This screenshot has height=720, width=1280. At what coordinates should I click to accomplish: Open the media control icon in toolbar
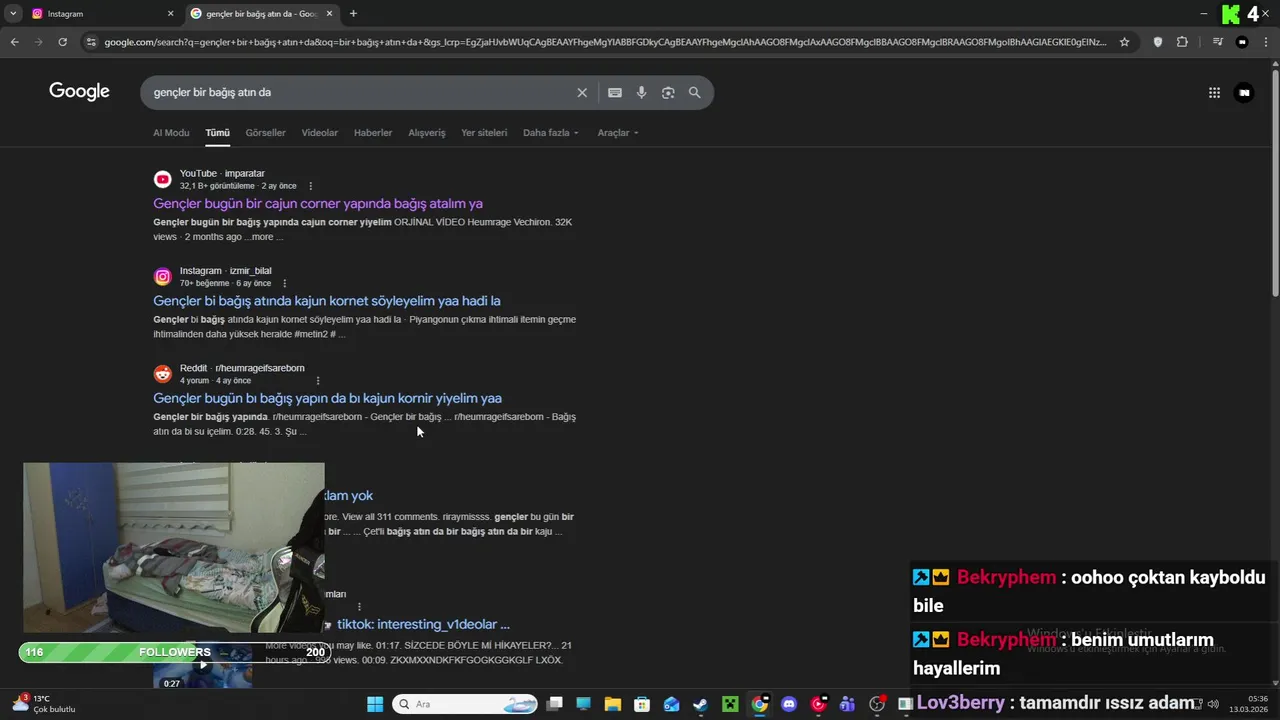[1217, 42]
